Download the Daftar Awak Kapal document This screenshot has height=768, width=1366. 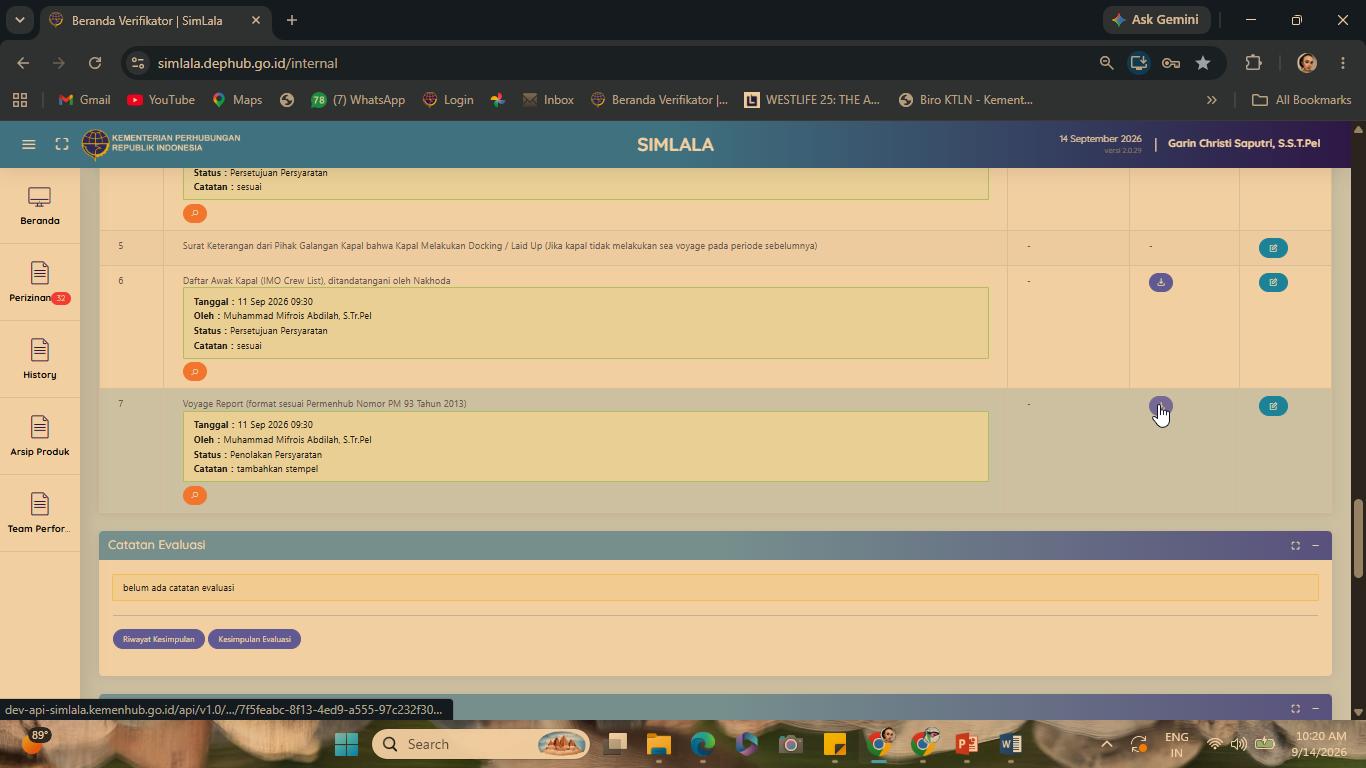tap(1160, 282)
